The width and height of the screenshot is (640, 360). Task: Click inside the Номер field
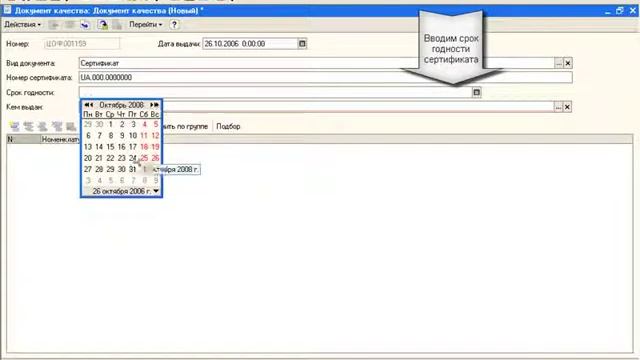(82, 44)
